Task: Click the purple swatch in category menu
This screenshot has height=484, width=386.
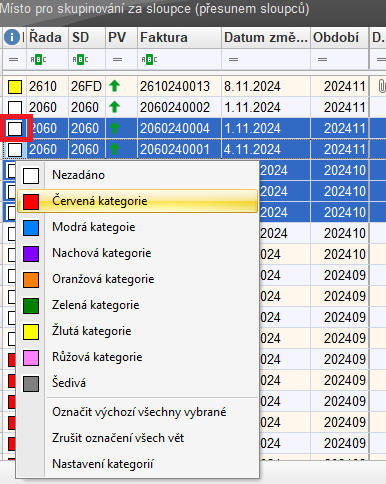Action: (x=31, y=254)
